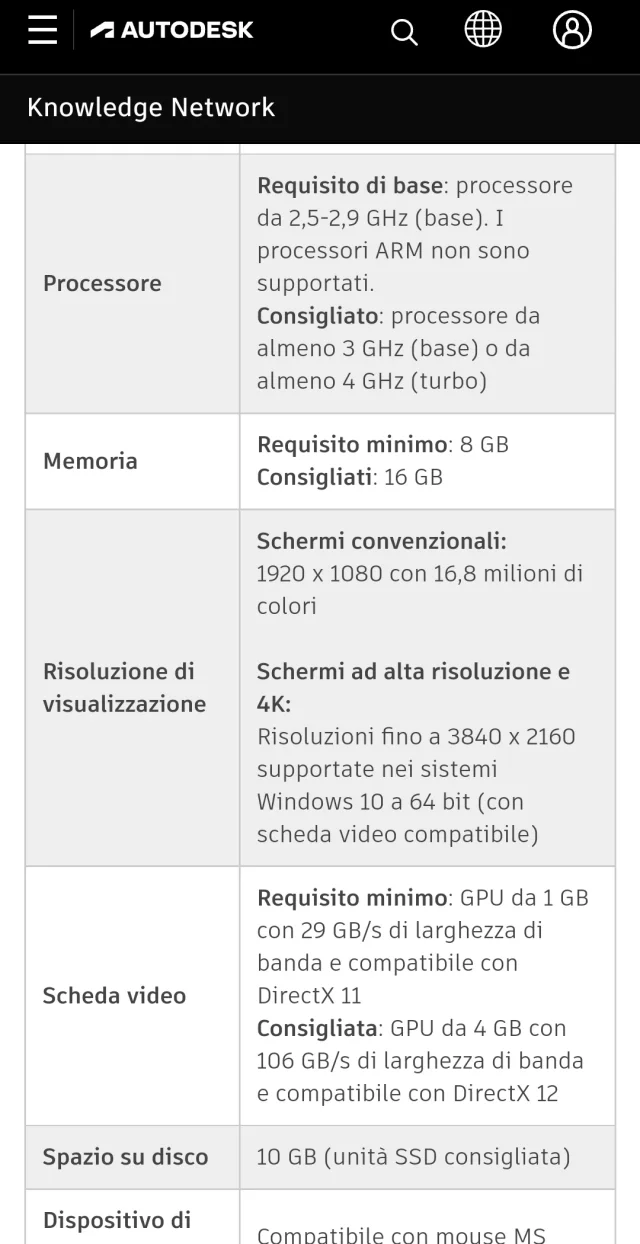Click the Autodesk logo
The image size is (640, 1244).
[172, 31]
